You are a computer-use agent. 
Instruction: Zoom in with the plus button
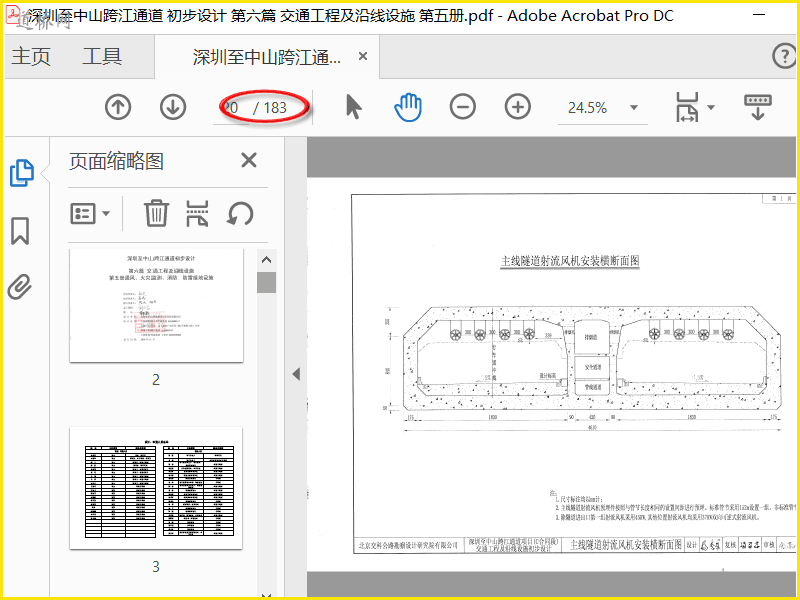coord(518,107)
